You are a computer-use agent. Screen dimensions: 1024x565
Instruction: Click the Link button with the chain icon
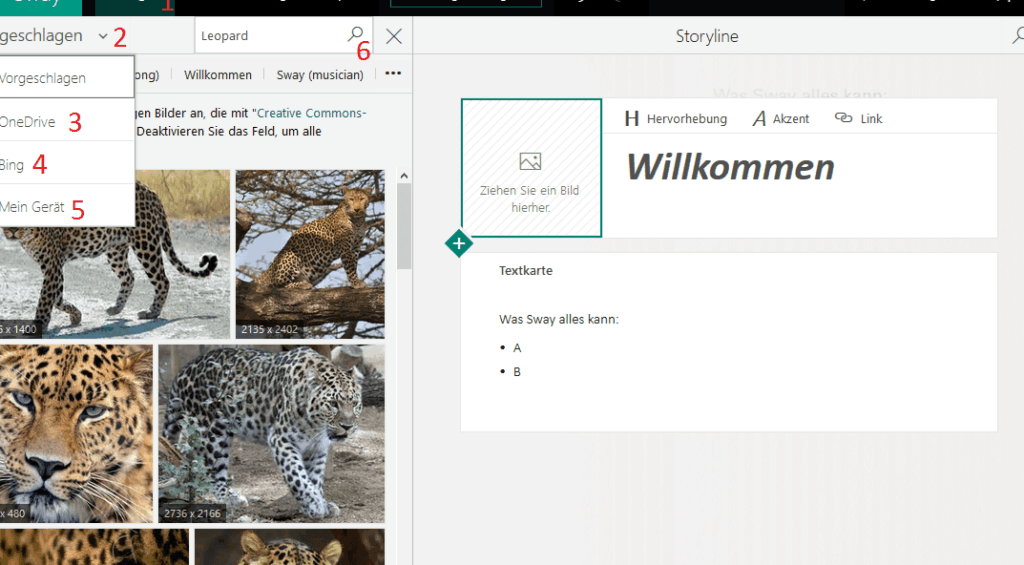pyautogui.click(x=858, y=118)
